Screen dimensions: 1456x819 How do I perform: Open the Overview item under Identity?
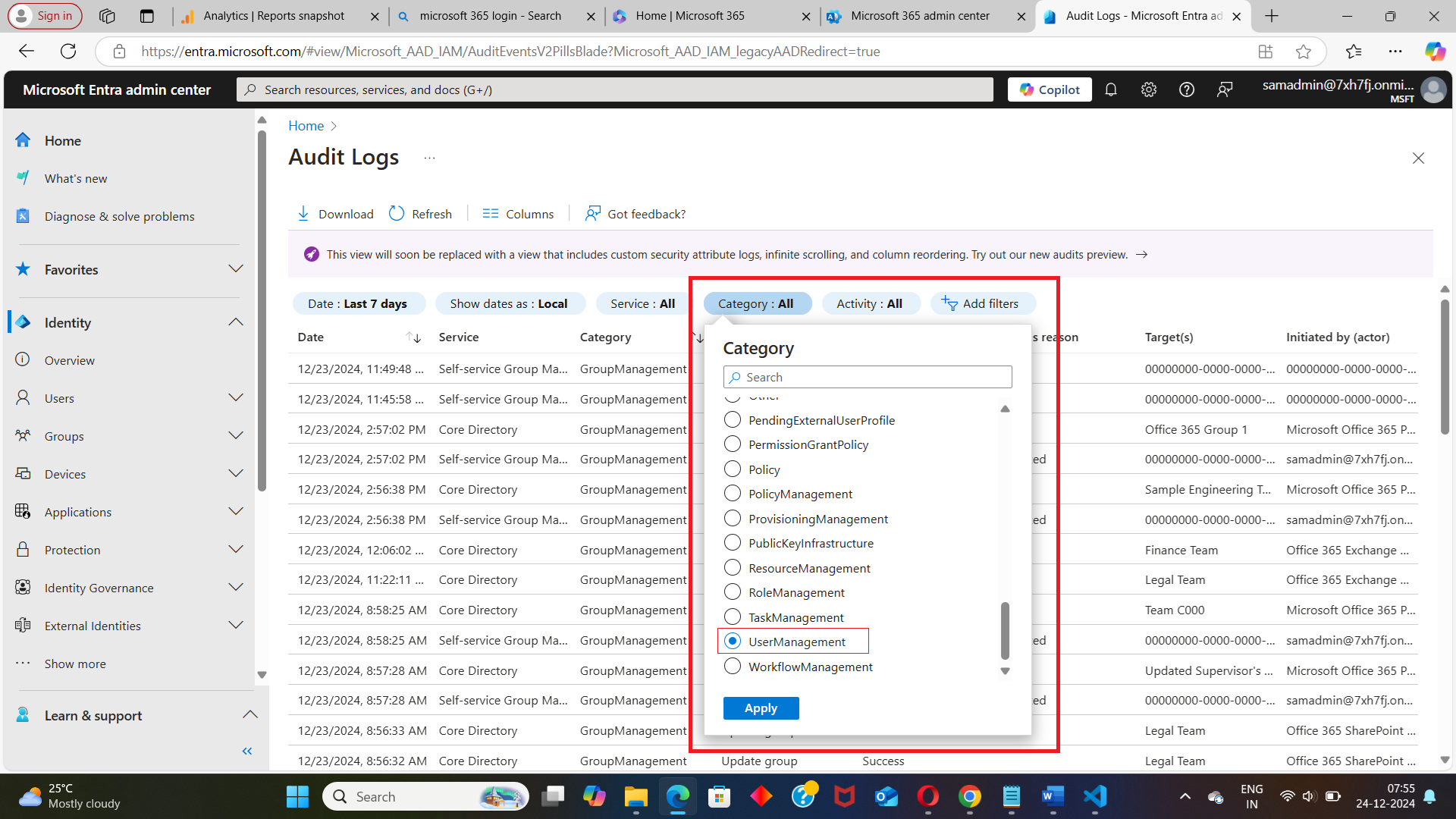pyautogui.click(x=70, y=360)
